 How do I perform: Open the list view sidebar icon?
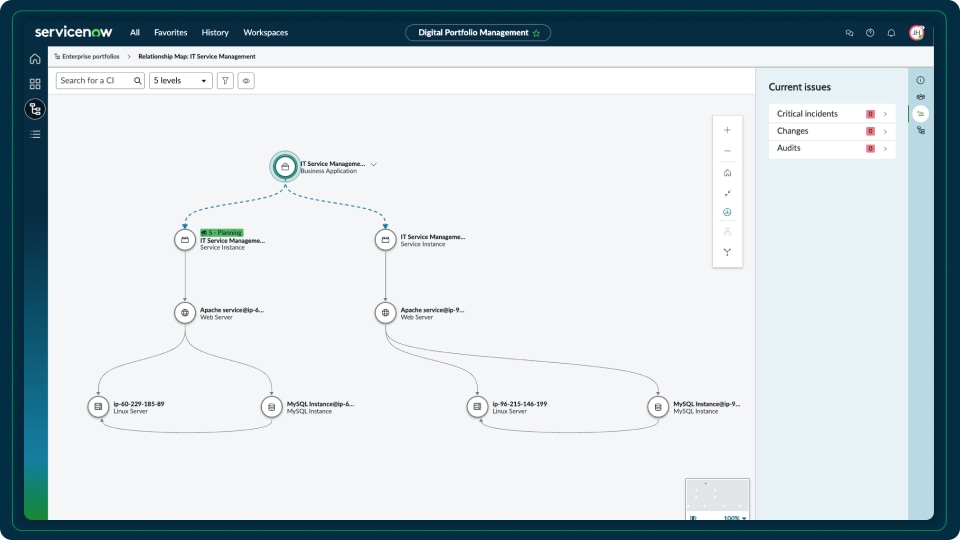(35, 134)
